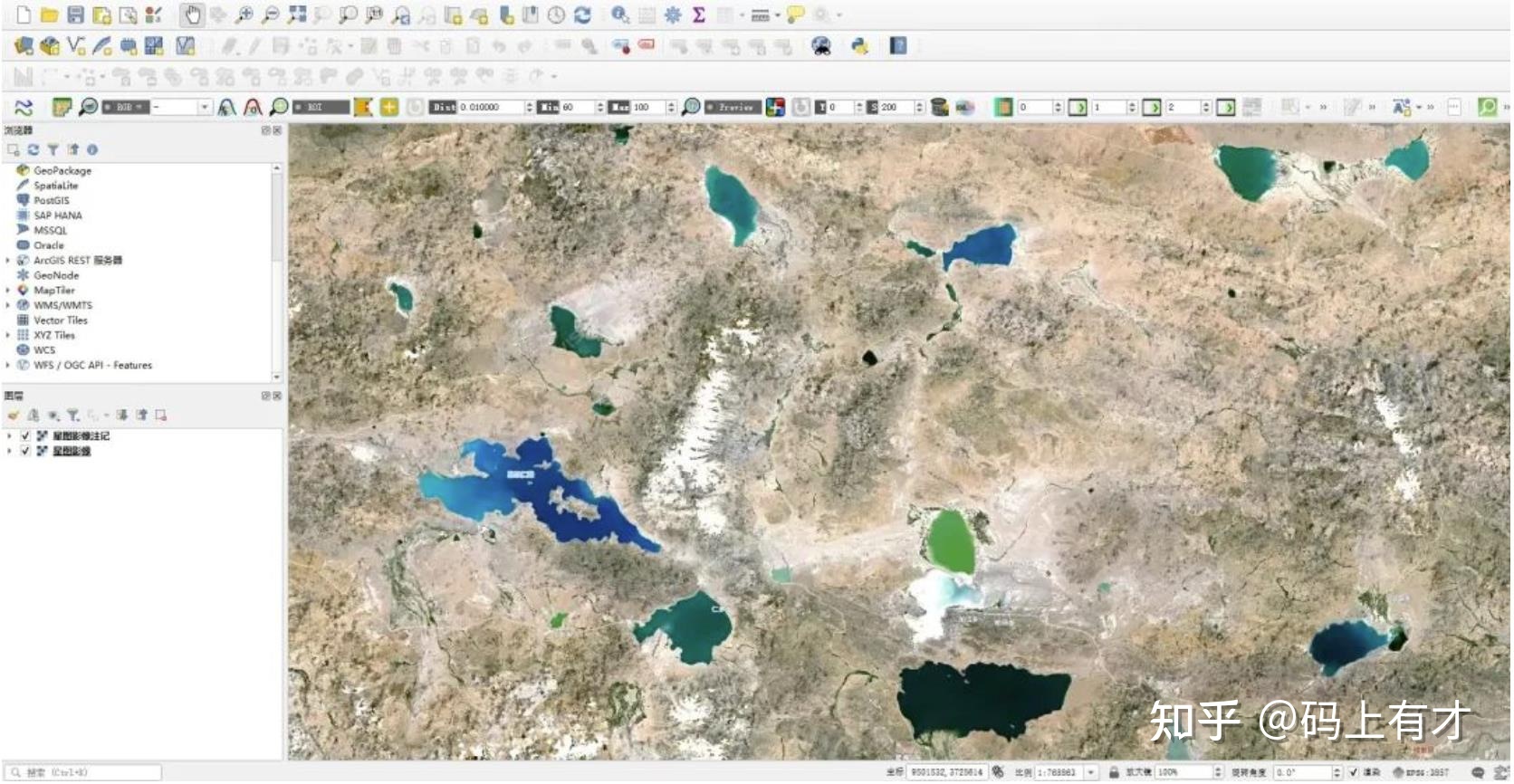Screen dimensions: 1514x784
Task: Click the filter legend icon in Layers panel
Action: [72, 415]
